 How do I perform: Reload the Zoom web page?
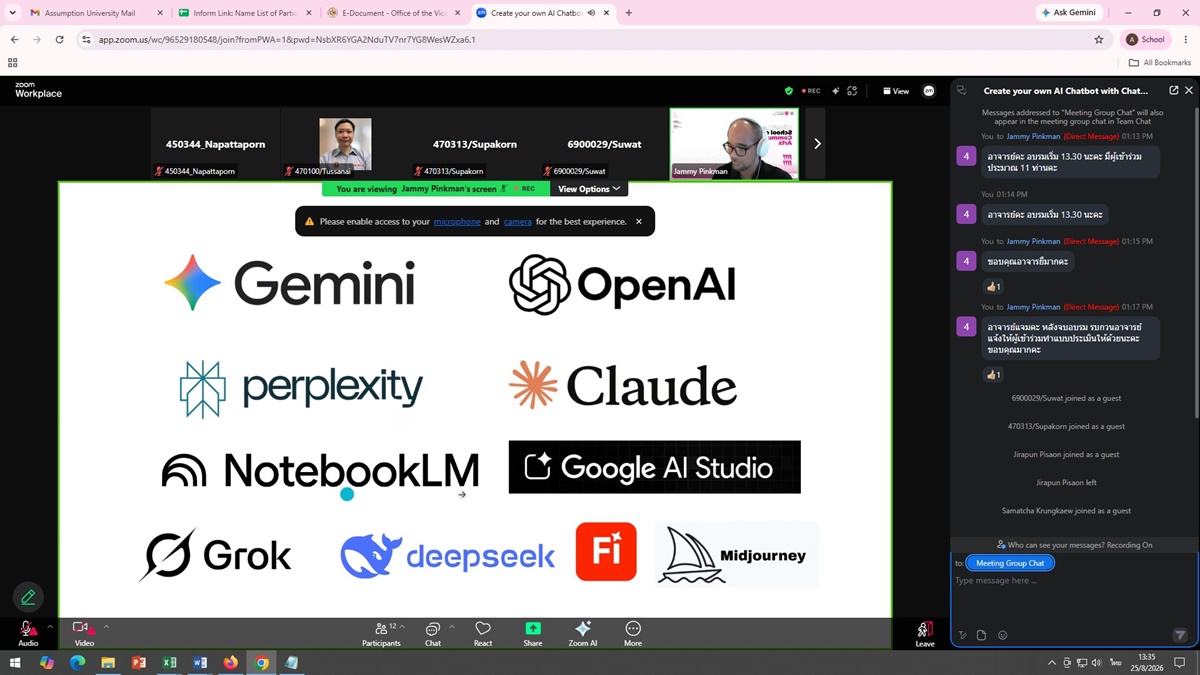tap(59, 40)
